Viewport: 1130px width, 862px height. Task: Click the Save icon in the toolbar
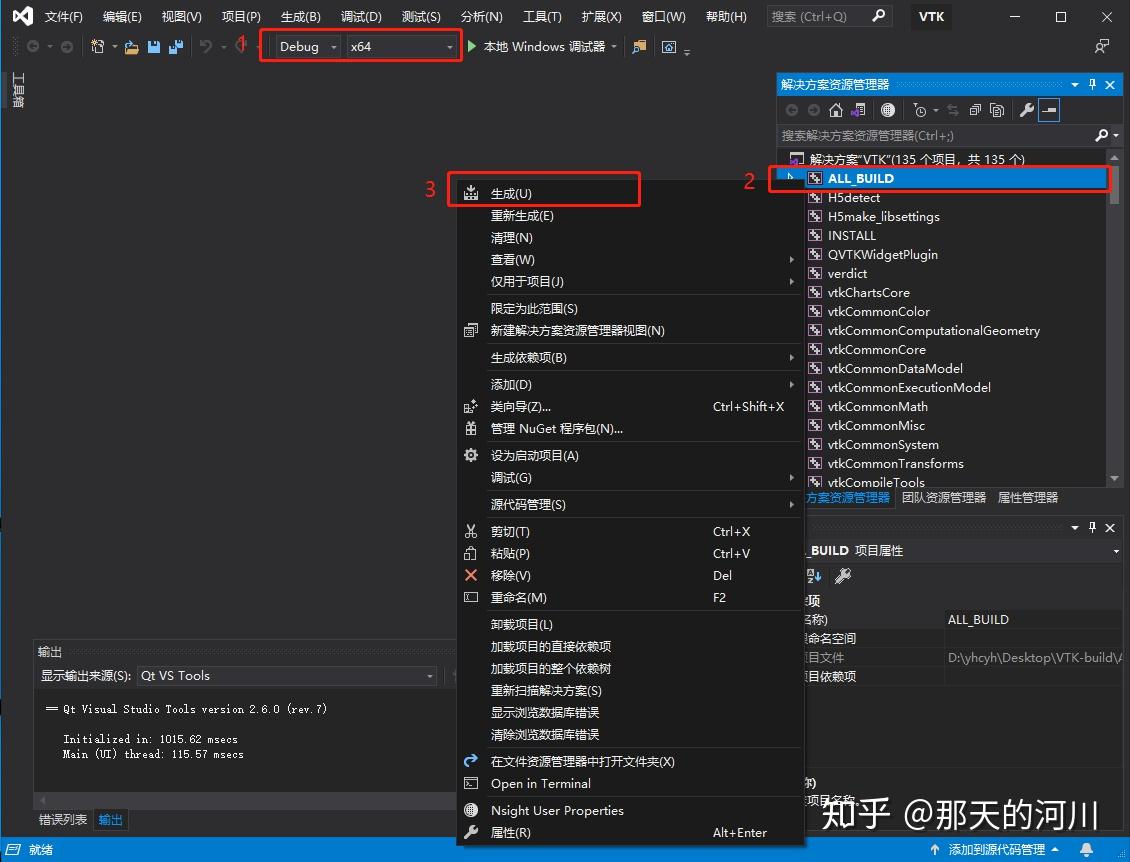[x=153, y=46]
